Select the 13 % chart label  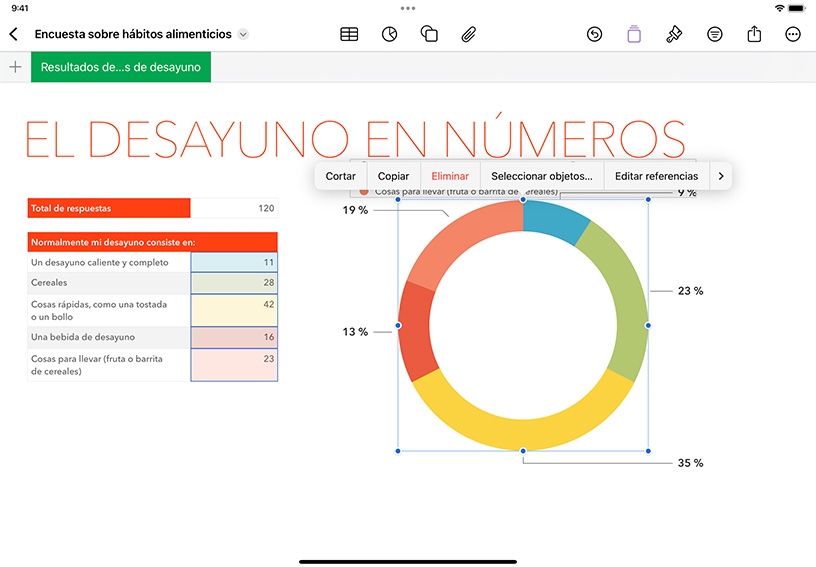tap(355, 332)
